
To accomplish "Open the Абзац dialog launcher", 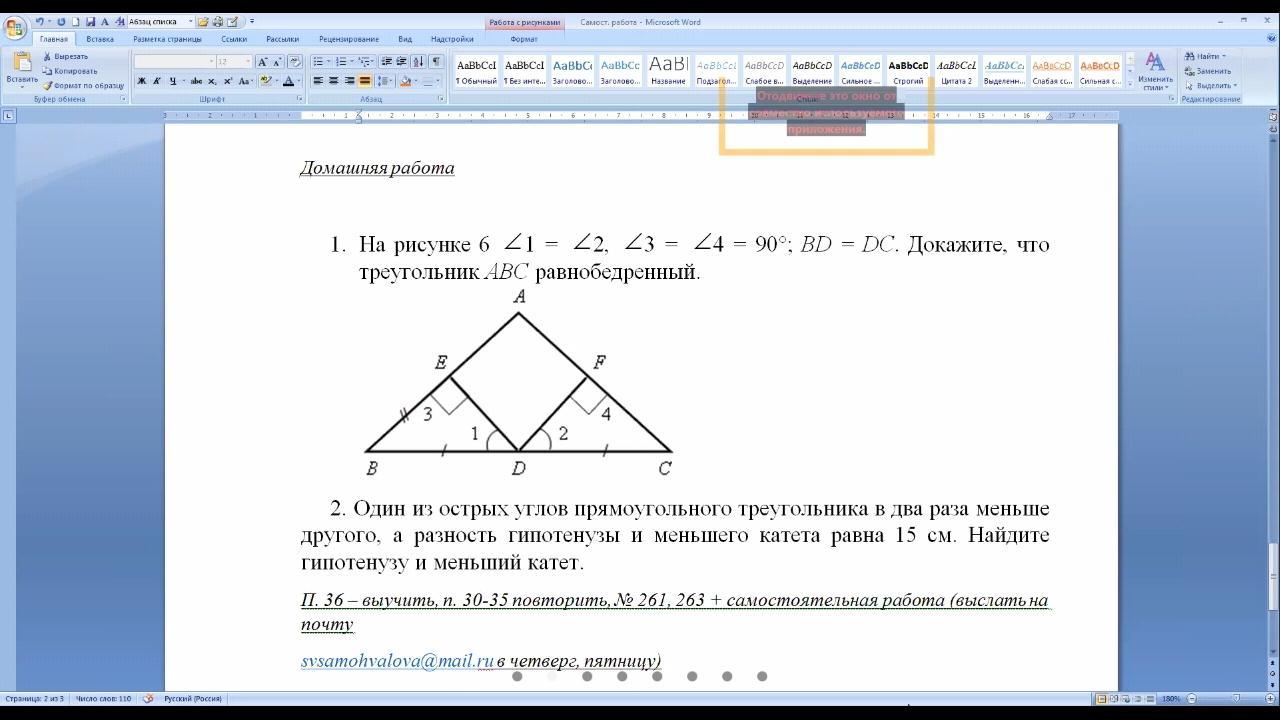I will pos(441,99).
